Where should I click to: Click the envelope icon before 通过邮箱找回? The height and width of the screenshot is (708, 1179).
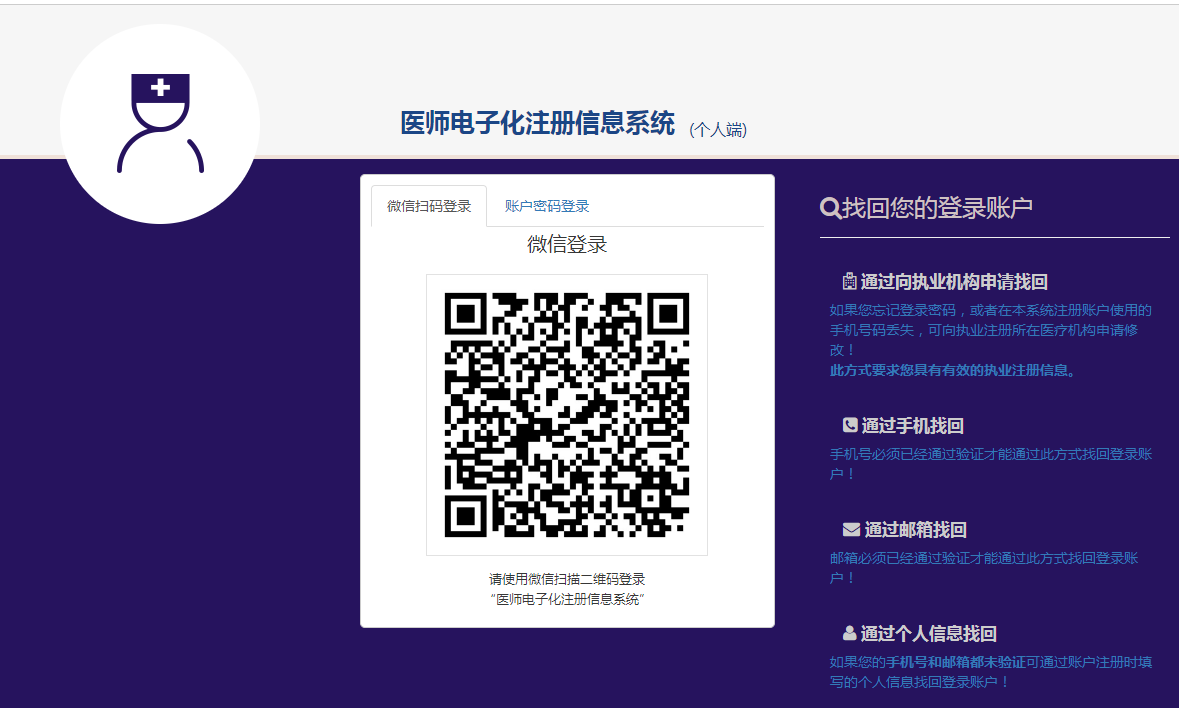[851, 530]
